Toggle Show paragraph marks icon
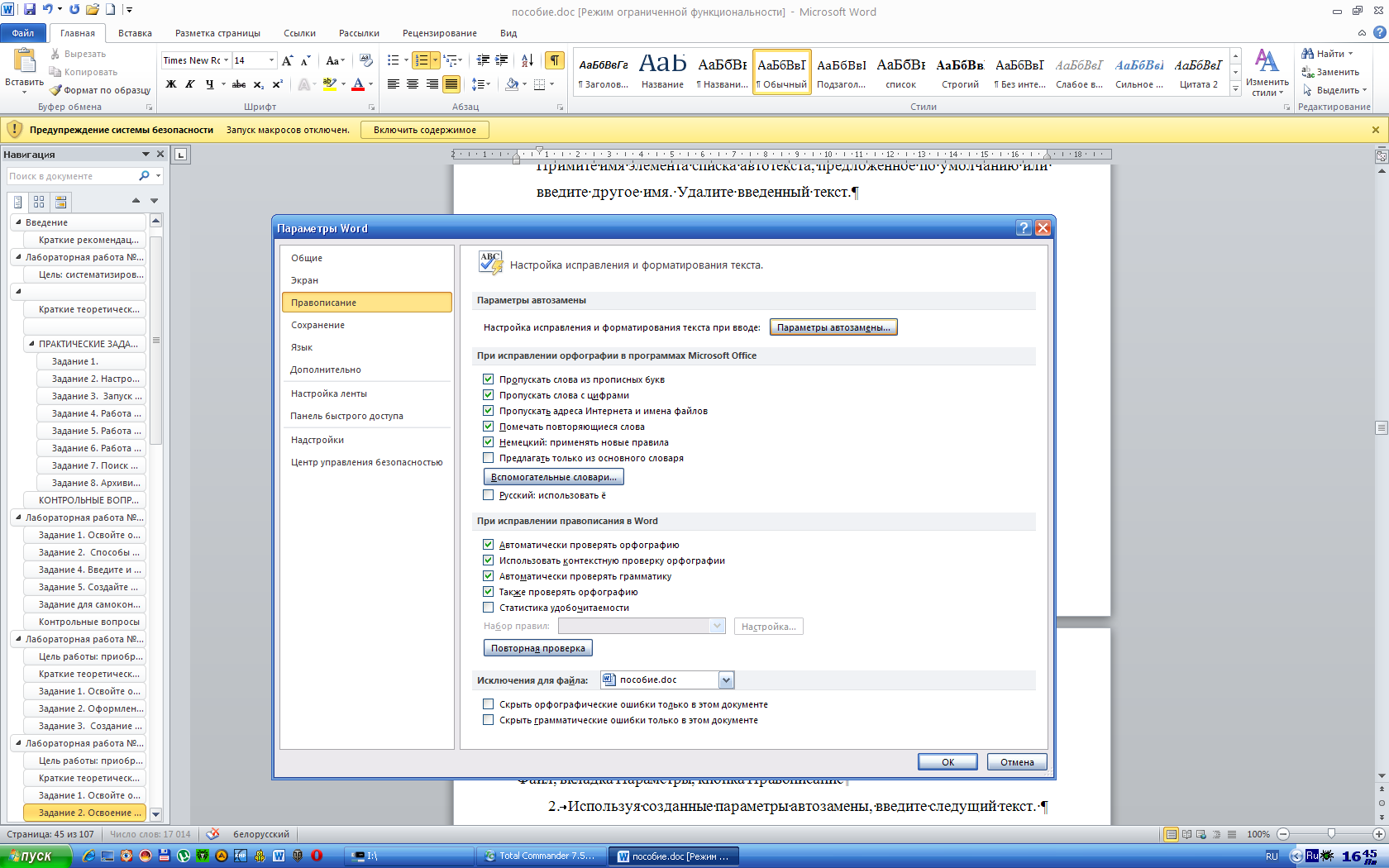Image resolution: width=1389 pixels, height=868 pixels. pos(555,60)
